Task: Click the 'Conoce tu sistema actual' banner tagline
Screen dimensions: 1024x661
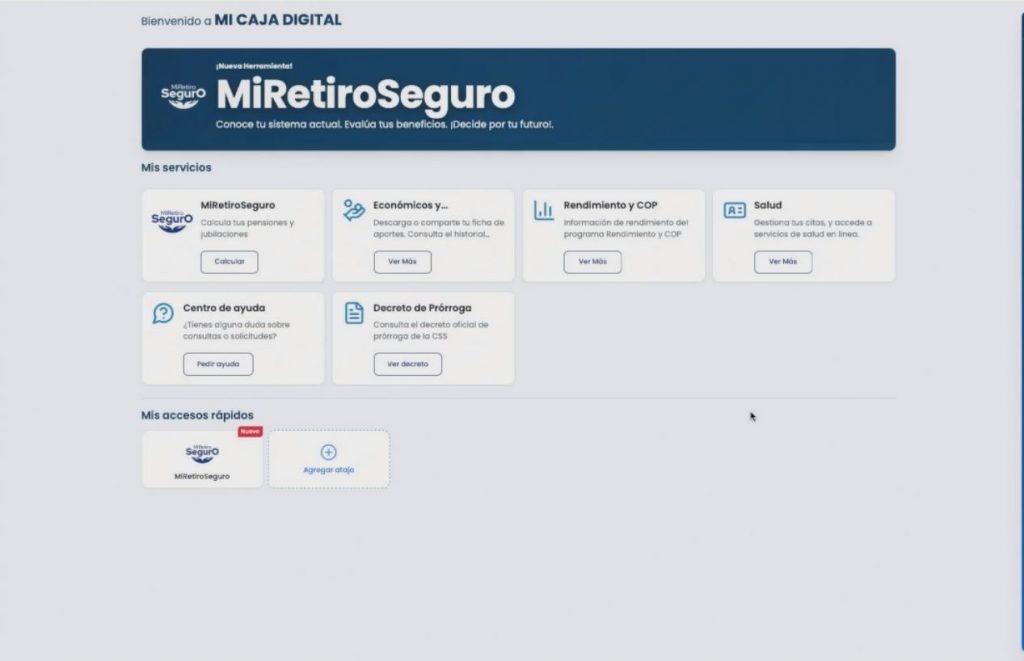Action: click(385, 124)
